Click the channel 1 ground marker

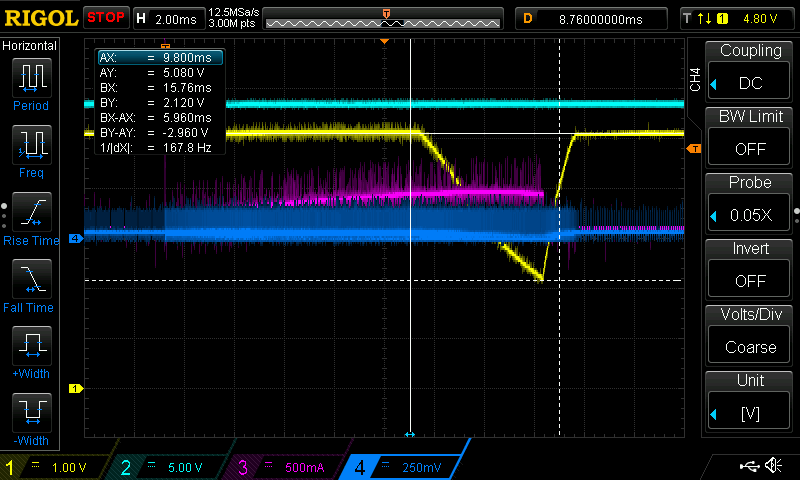76,389
